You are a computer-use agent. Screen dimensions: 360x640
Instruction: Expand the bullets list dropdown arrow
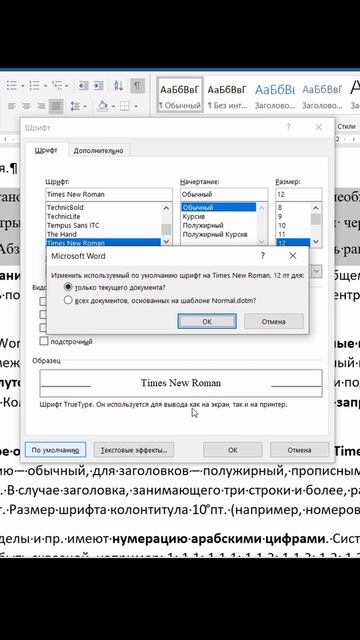click(23, 86)
